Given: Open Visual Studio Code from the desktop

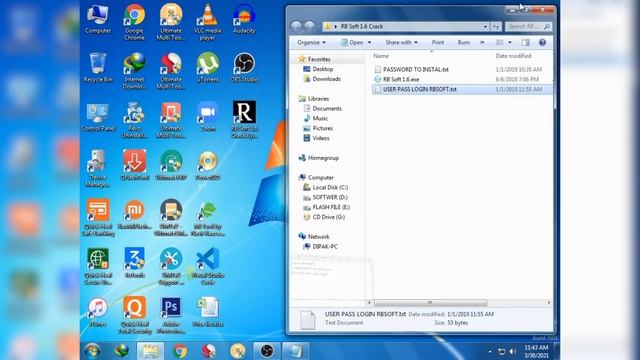Looking at the screenshot, I should click(207, 266).
